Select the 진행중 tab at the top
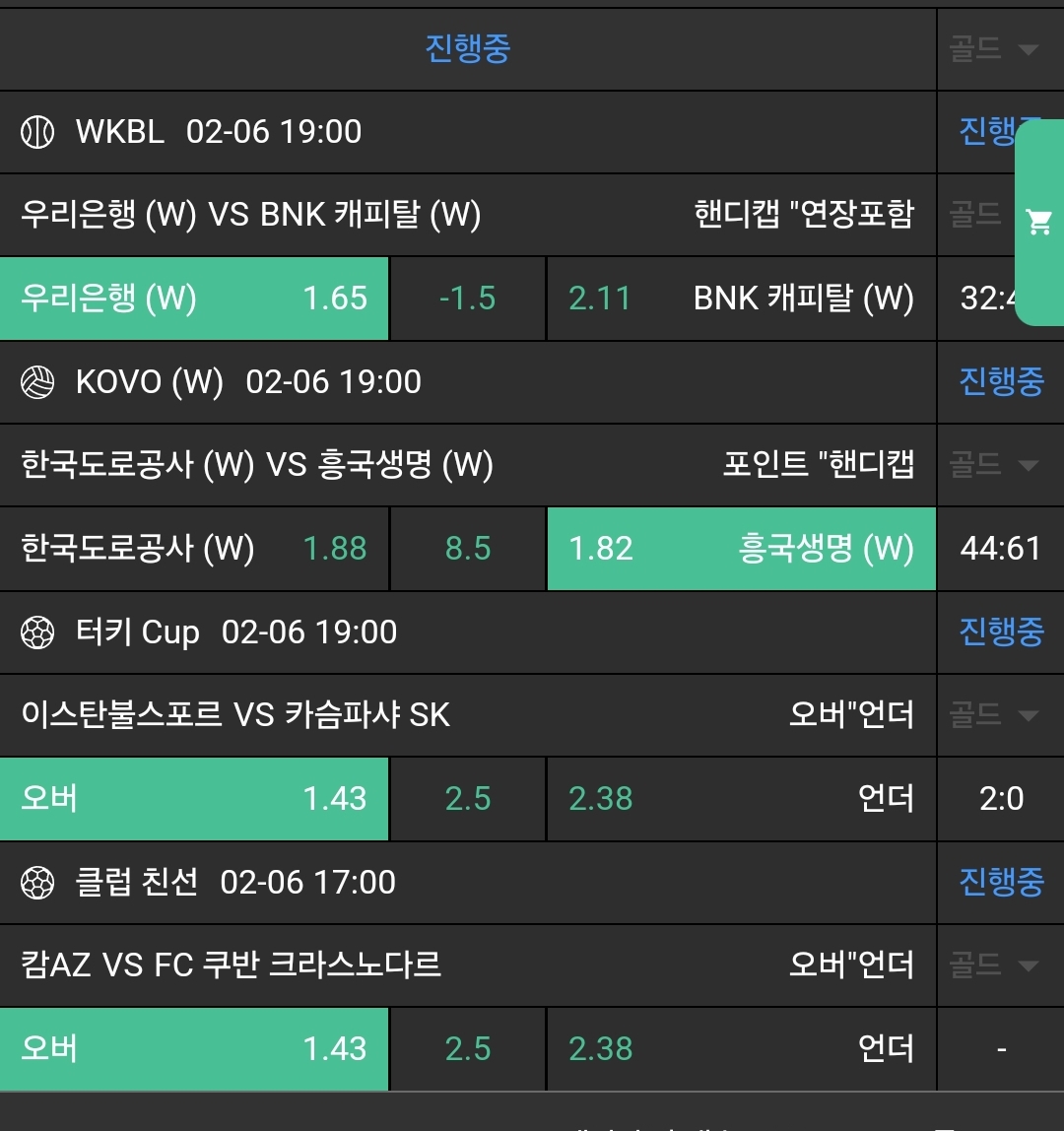The height and width of the screenshot is (1131, 1064). tap(468, 48)
